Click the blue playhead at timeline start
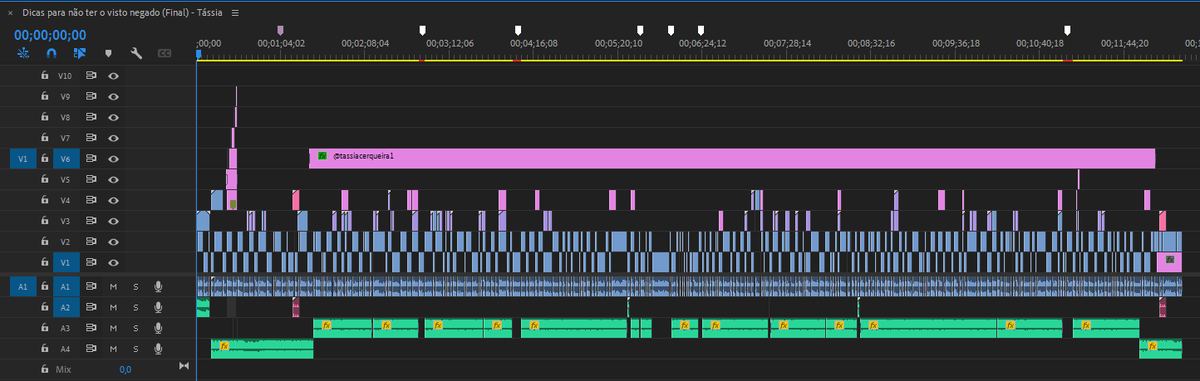The width and height of the screenshot is (1200, 381). [198, 54]
